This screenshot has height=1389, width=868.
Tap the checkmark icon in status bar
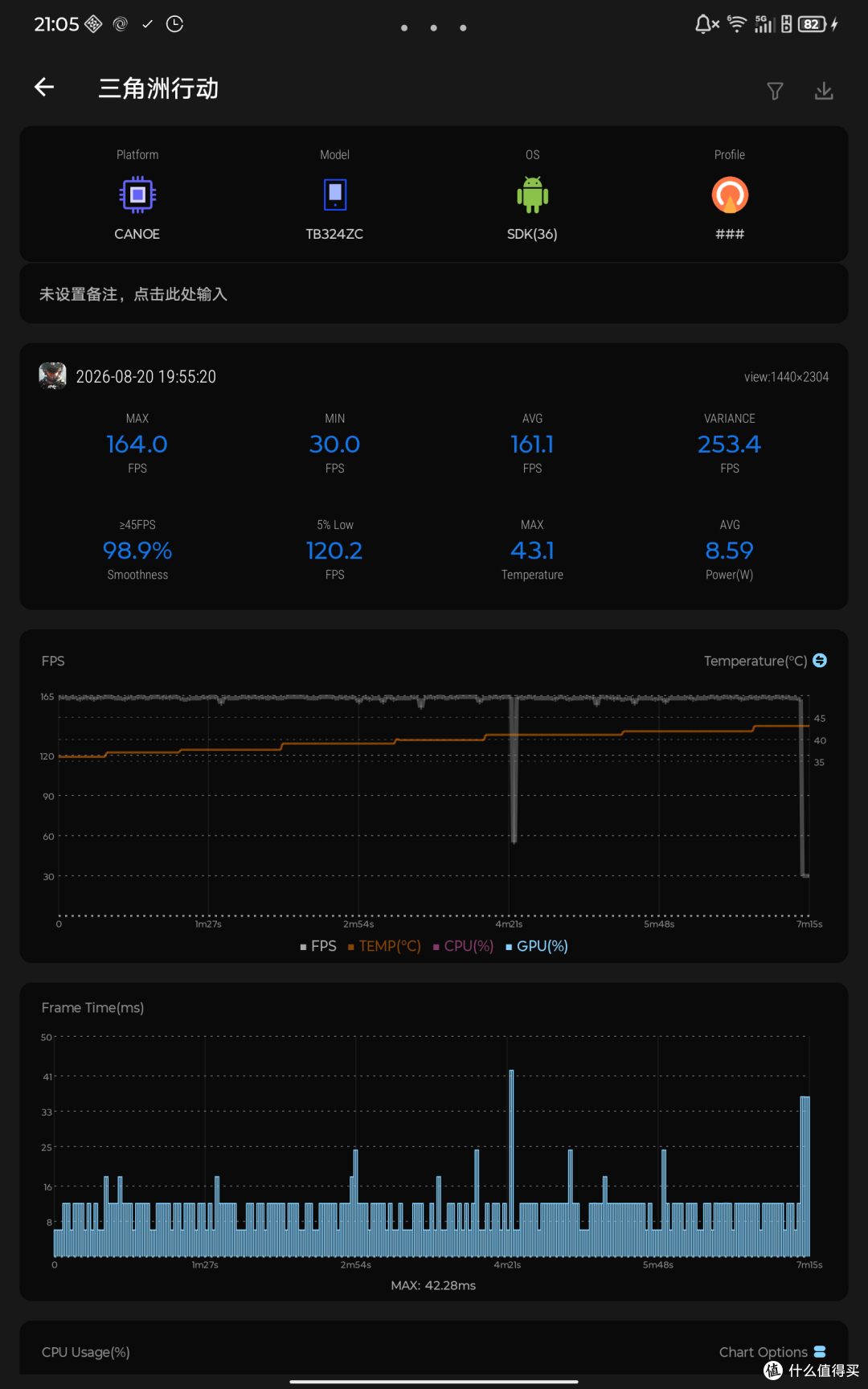[147, 24]
